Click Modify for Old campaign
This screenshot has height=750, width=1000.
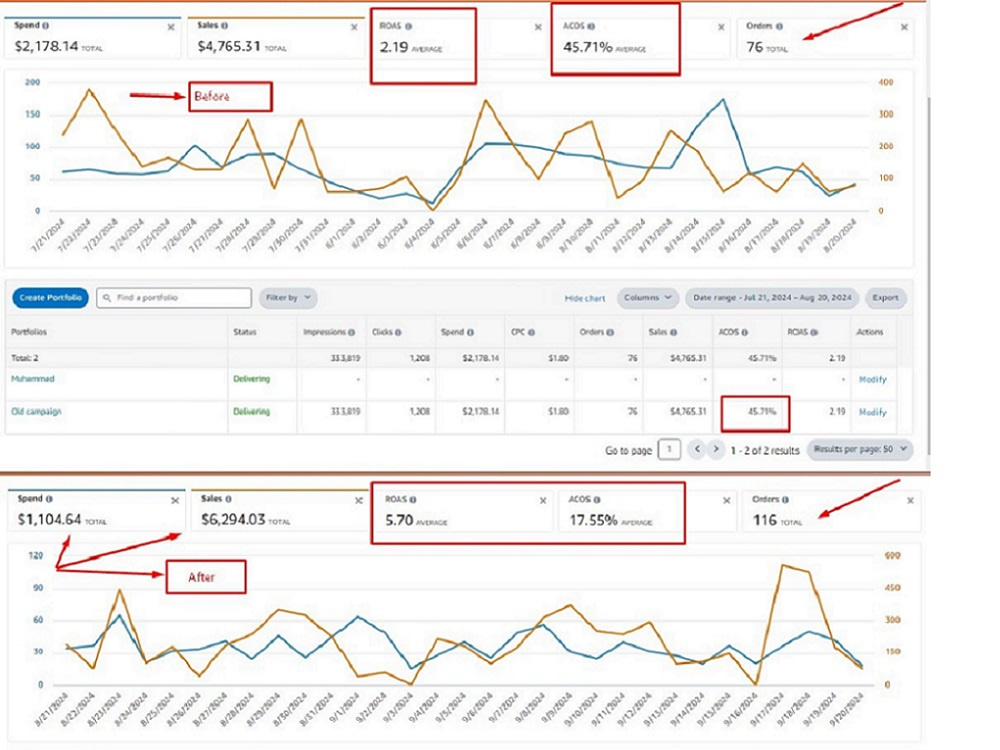(872, 412)
